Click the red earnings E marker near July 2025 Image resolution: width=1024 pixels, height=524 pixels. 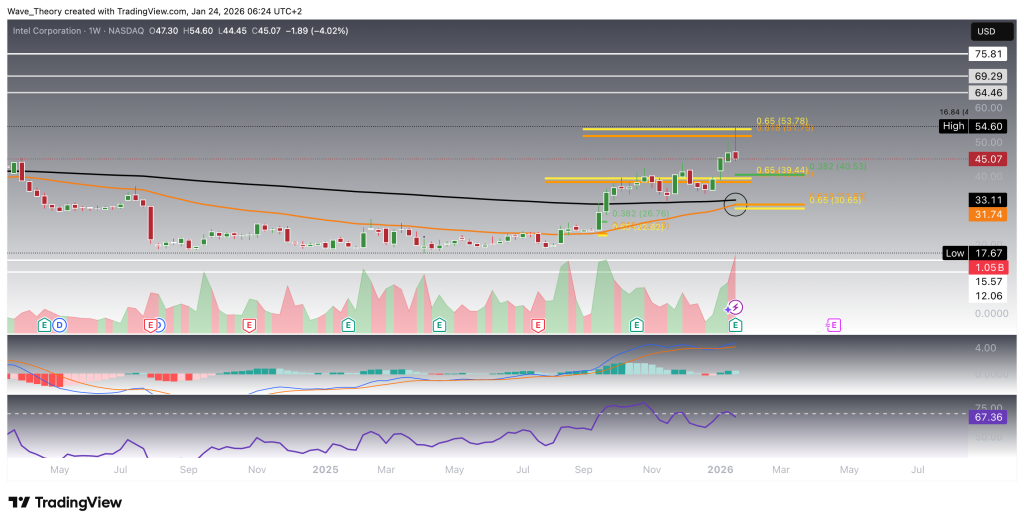pos(538,325)
